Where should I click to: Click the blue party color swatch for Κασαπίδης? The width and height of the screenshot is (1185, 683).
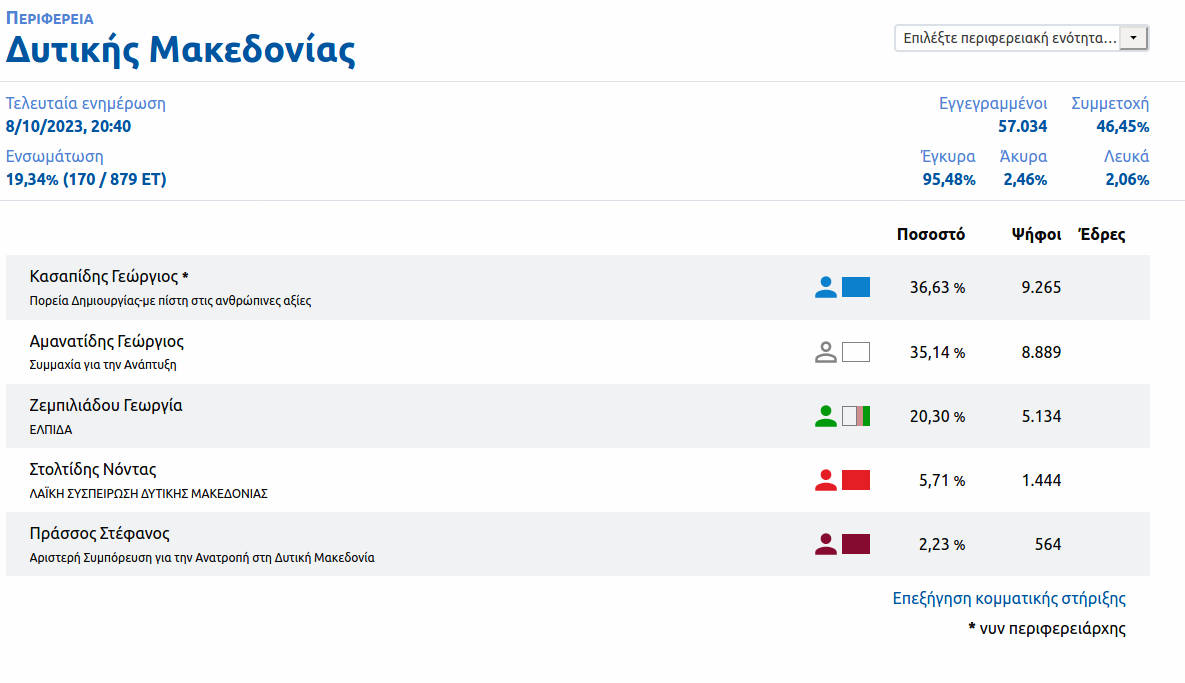(x=856, y=288)
